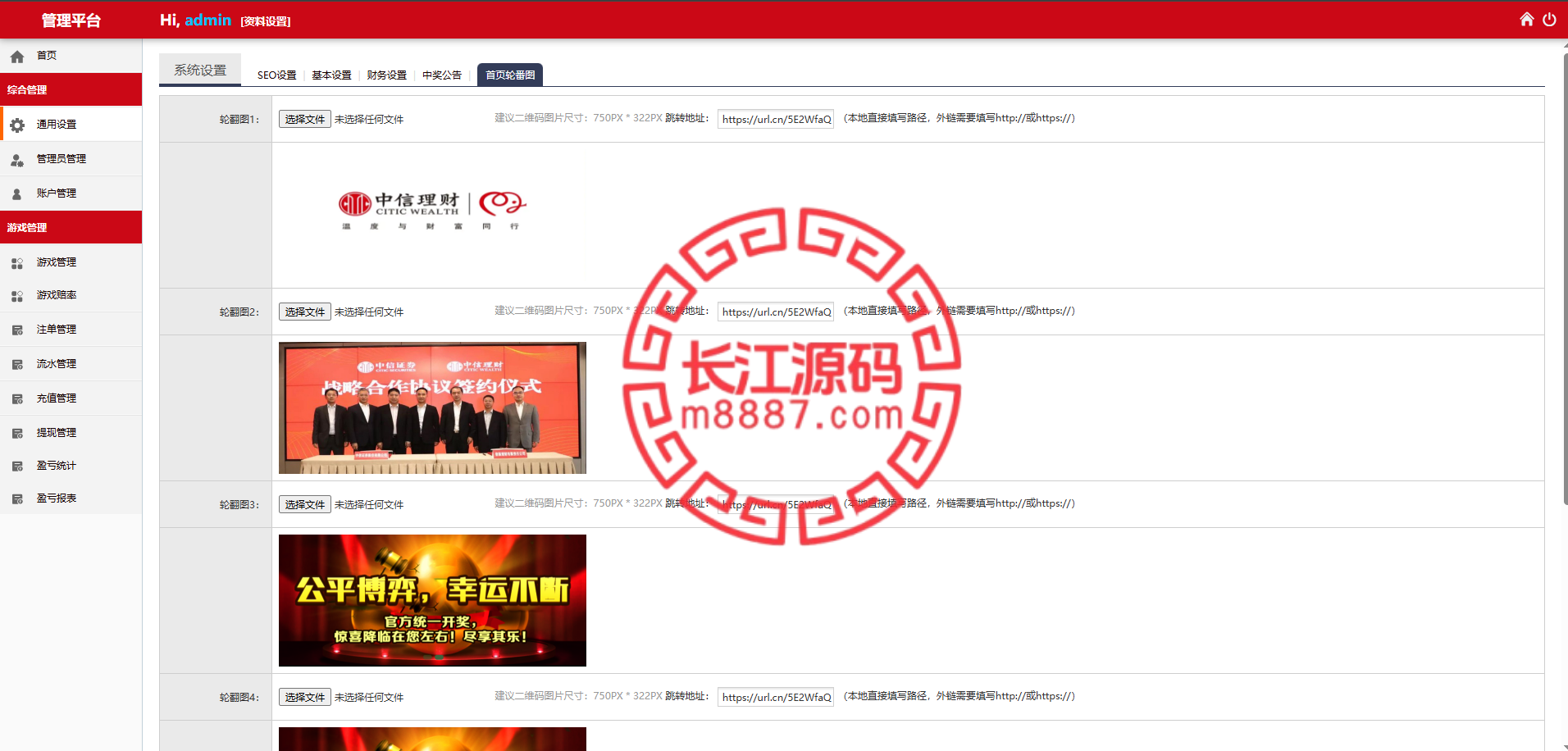Click the icon beside 提现管理
The image size is (1568, 751).
(17, 434)
